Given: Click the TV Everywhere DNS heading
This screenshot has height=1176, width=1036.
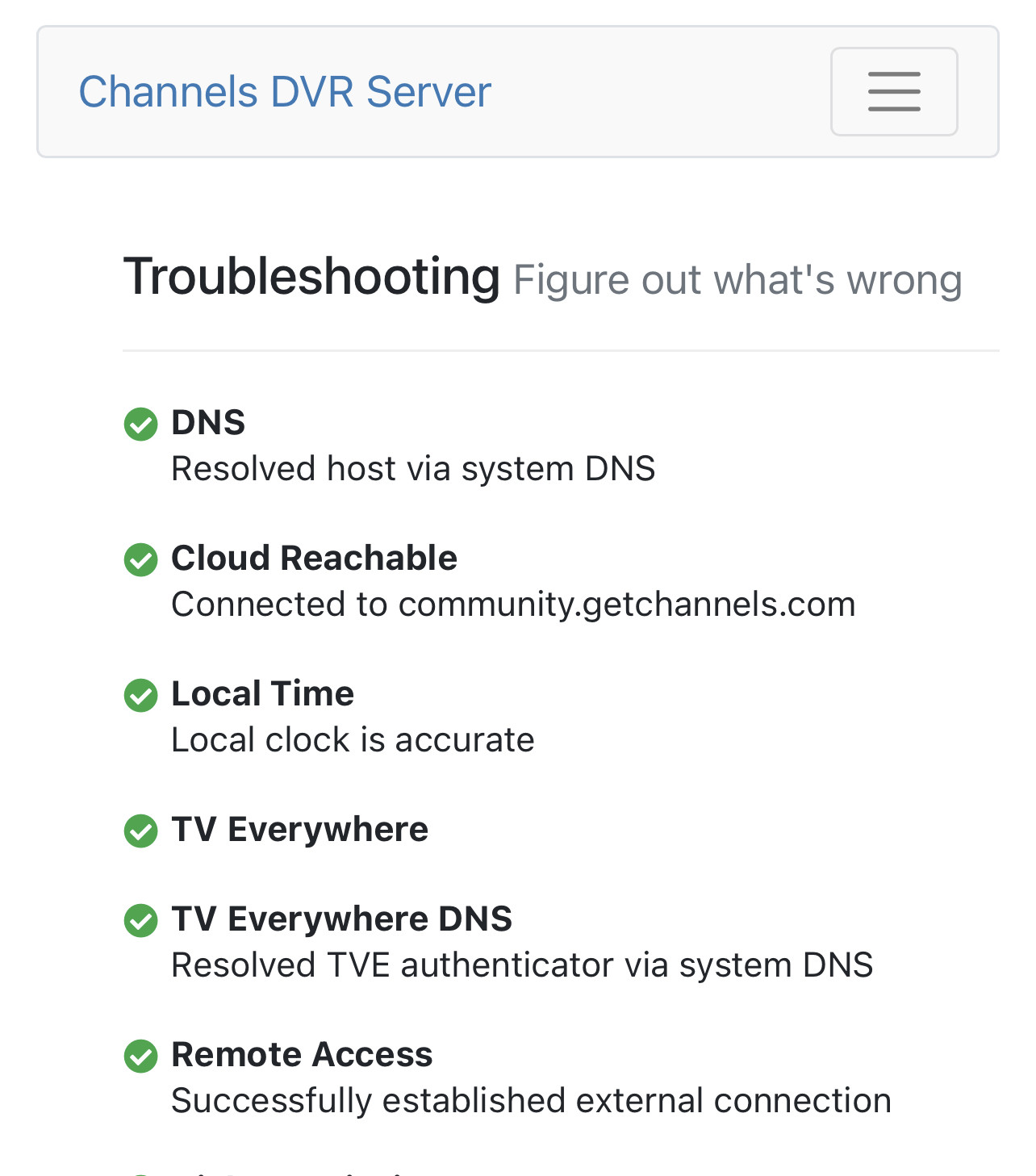Looking at the screenshot, I should point(341,919).
